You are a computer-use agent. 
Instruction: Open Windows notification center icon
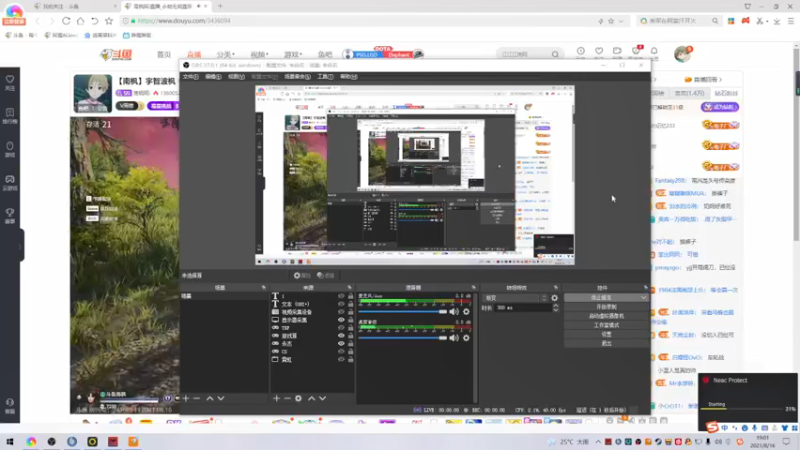coord(786,441)
